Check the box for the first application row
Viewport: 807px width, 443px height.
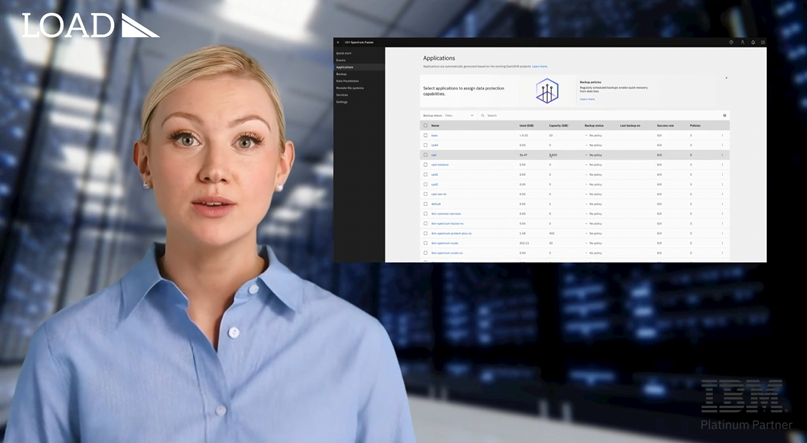[425, 135]
